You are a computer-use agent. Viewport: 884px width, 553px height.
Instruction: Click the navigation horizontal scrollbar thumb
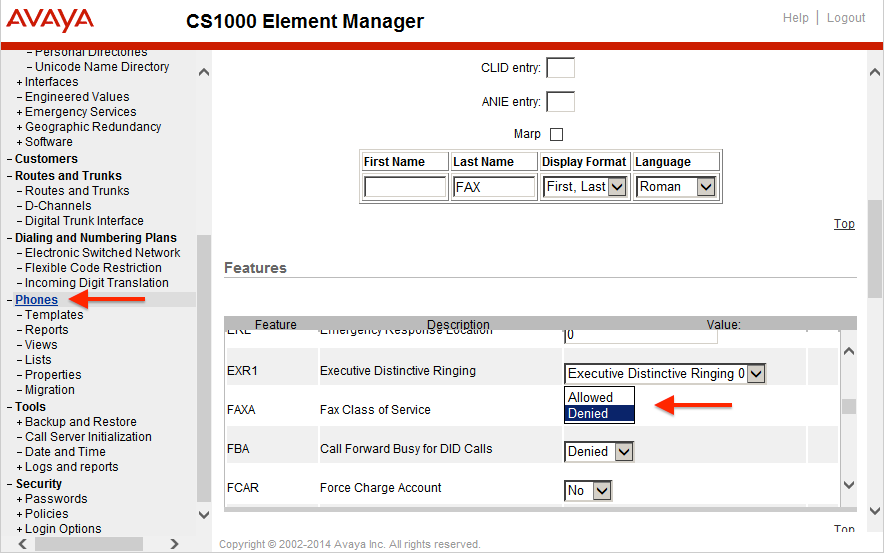click(x=89, y=544)
